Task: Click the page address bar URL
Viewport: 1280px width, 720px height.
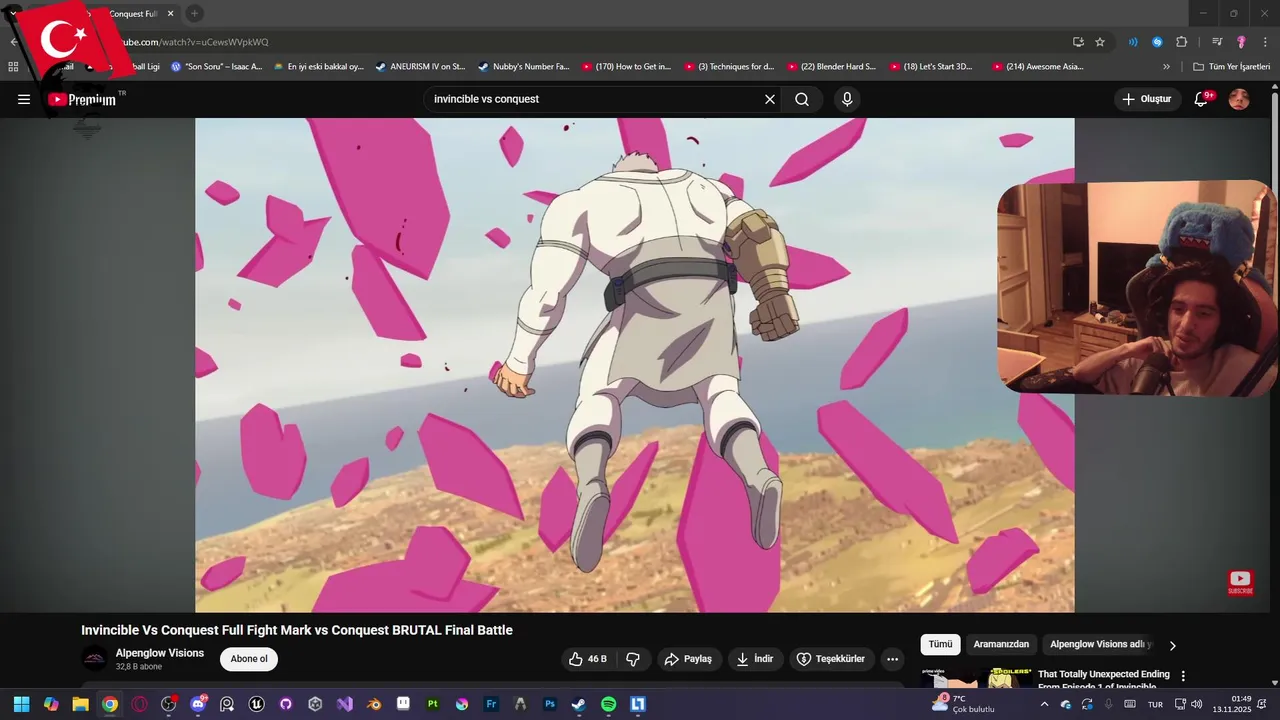Action: [195, 42]
